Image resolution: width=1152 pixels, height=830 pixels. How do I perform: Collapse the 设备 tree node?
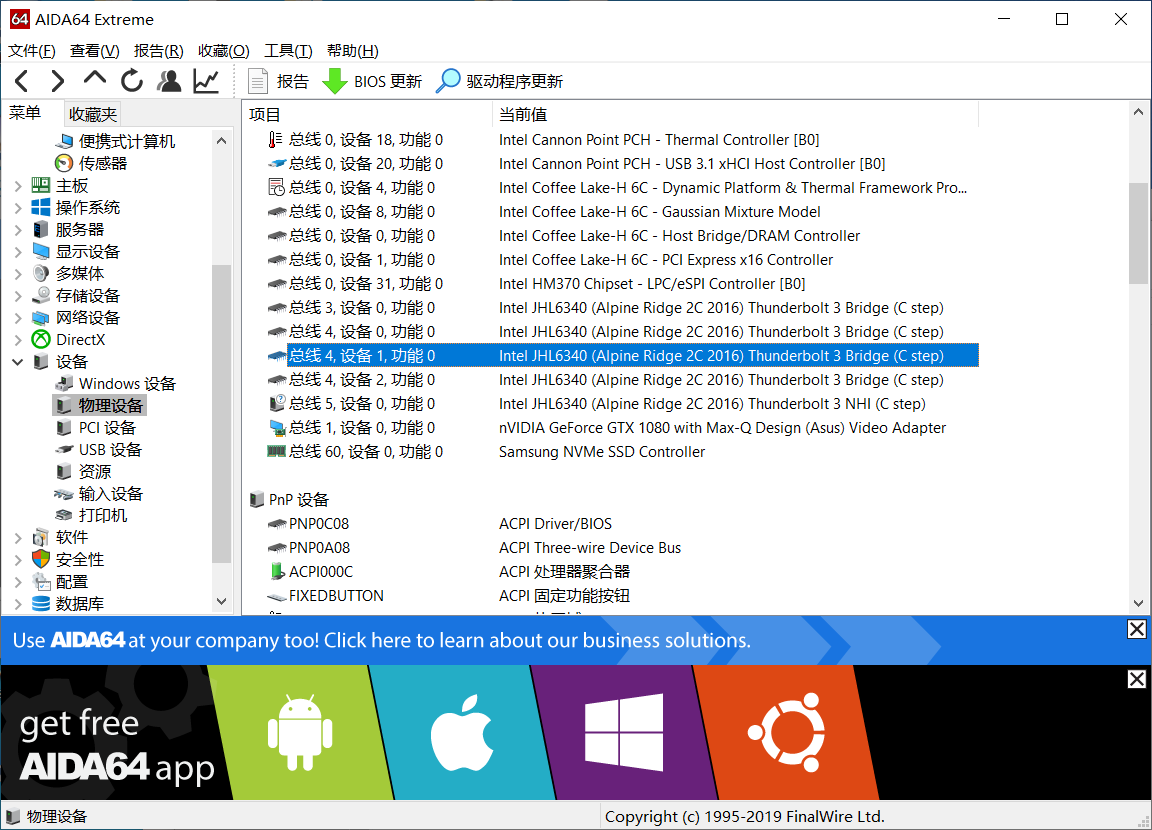click(18, 361)
